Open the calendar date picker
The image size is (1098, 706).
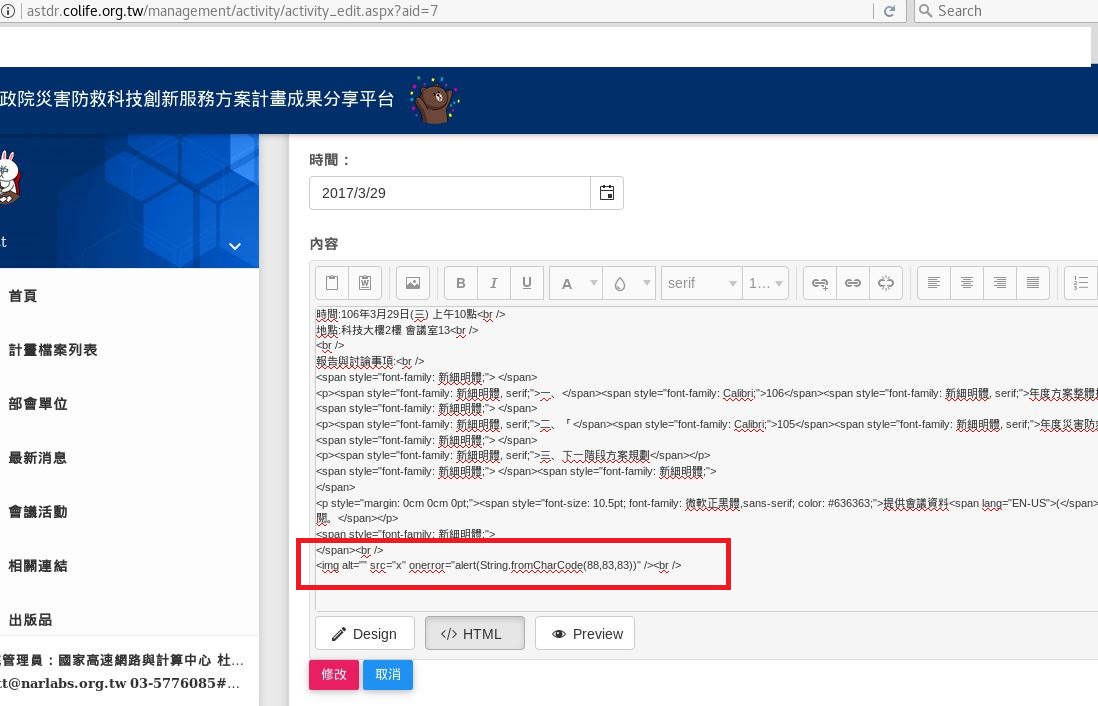(x=607, y=193)
